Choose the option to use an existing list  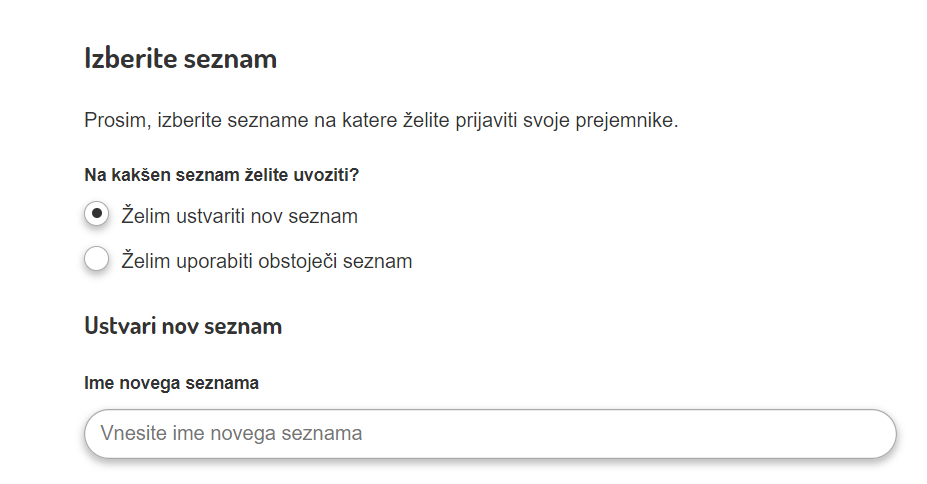coord(97,260)
